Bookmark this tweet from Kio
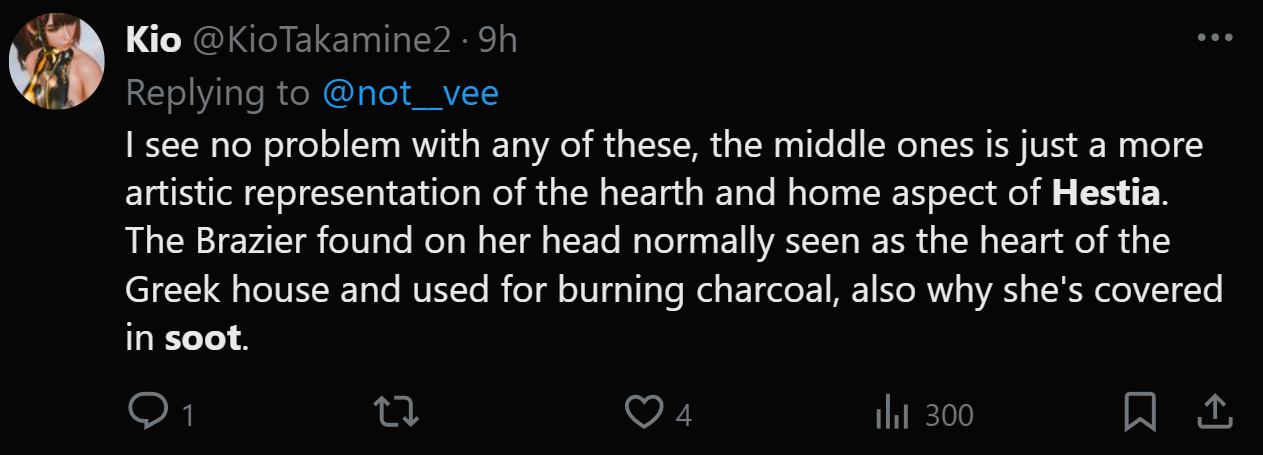Viewport: 1263px width, 455px height. (x=1142, y=412)
